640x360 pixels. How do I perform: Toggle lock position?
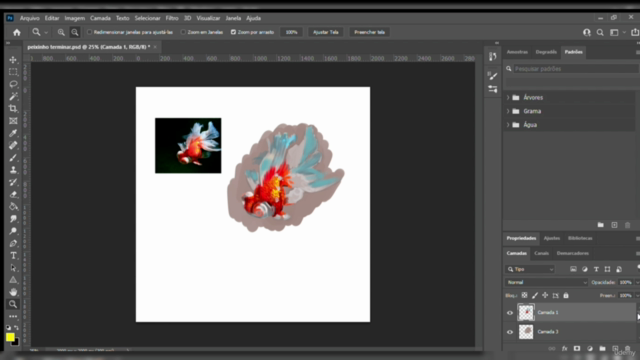click(x=545, y=295)
